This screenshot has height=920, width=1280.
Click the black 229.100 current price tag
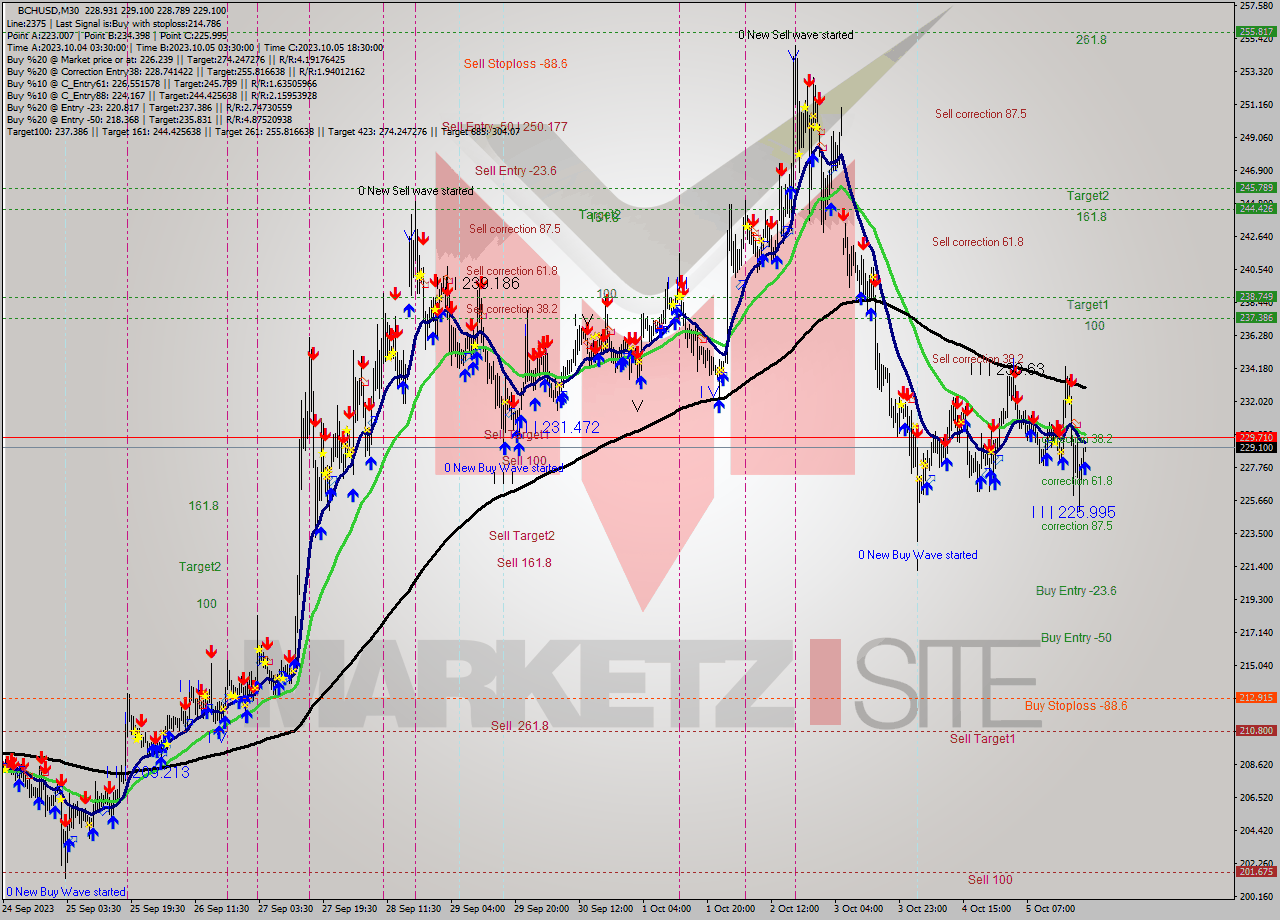1257,447
